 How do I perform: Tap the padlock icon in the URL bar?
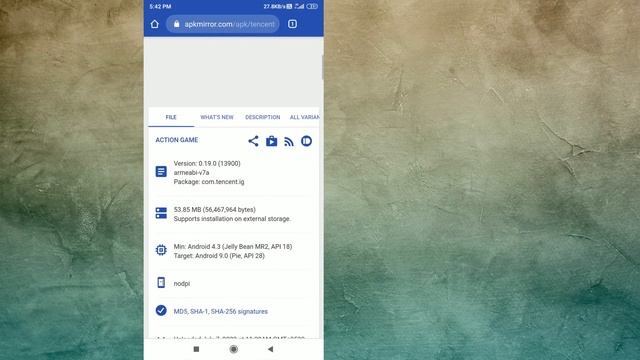point(177,24)
